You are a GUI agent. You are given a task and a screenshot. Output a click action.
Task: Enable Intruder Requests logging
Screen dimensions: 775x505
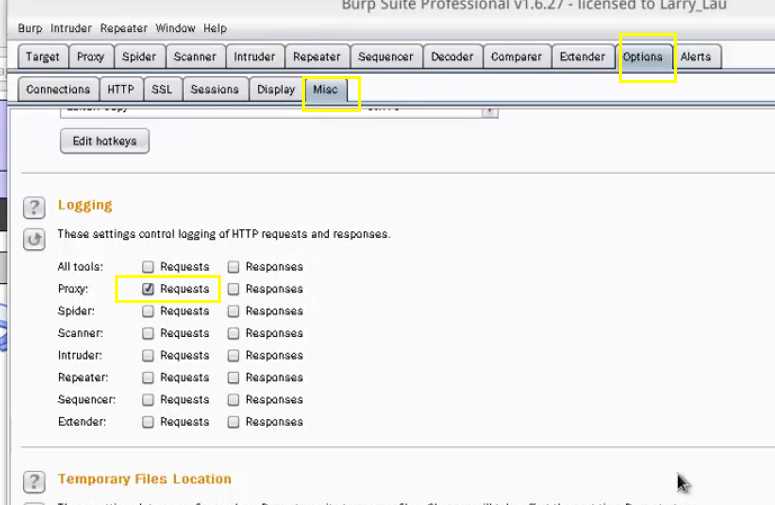tap(148, 356)
